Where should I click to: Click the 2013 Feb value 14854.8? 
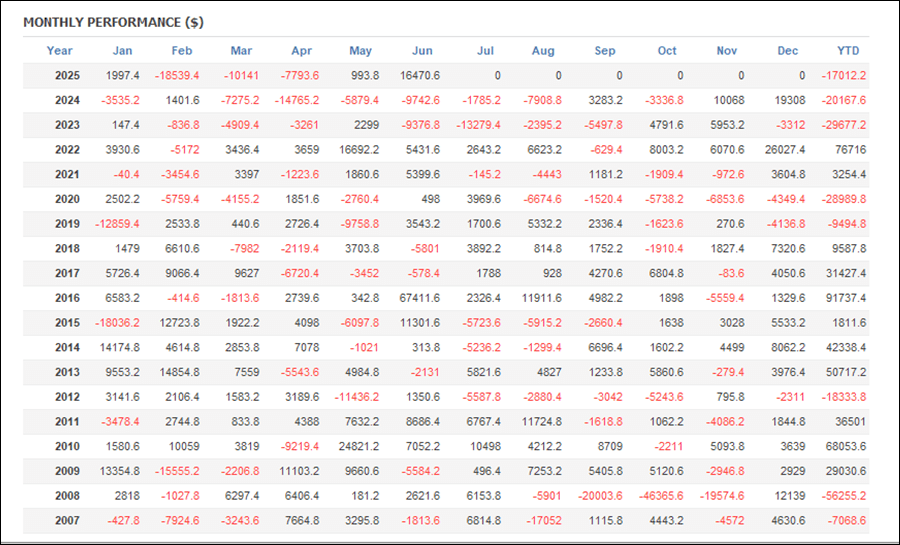pos(180,372)
